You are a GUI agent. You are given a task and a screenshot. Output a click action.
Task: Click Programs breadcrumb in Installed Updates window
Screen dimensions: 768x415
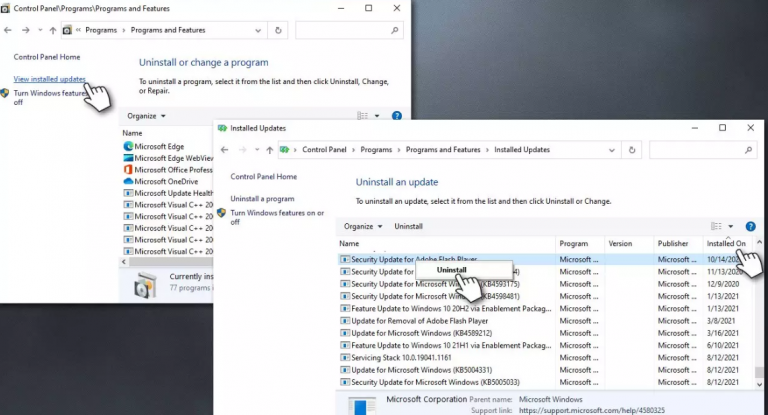pyautogui.click(x=376, y=149)
